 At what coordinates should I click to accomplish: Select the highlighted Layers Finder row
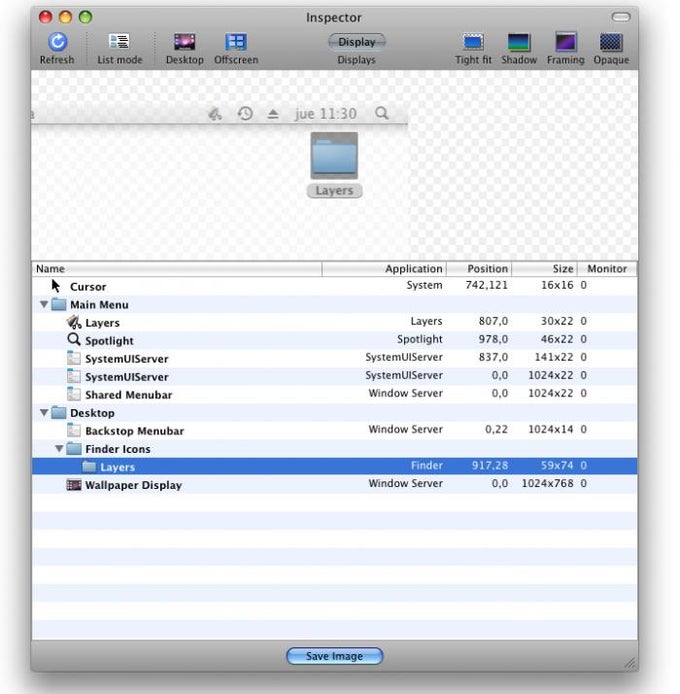click(x=334, y=467)
